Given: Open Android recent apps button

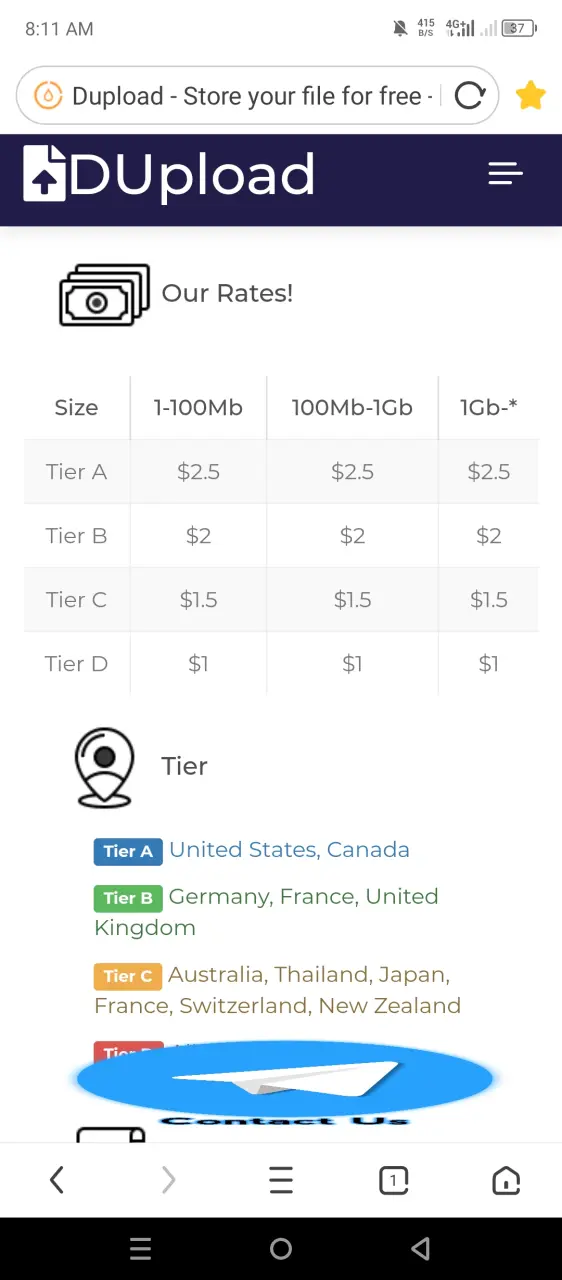Looking at the screenshot, I should pos(141,1248).
